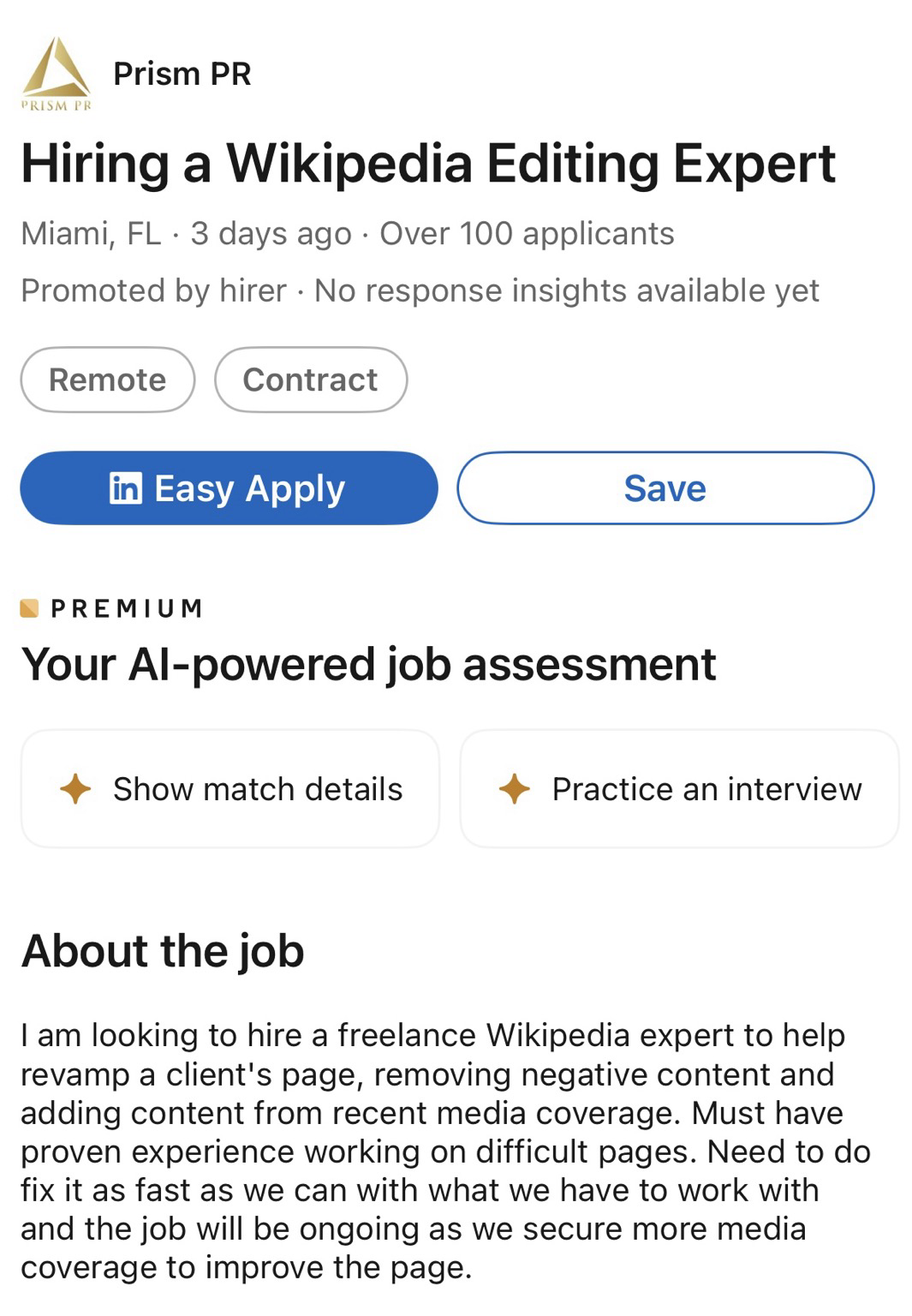Click the sparkle icon beside Show match details
This screenshot has height=1316, width=912.
(x=75, y=788)
